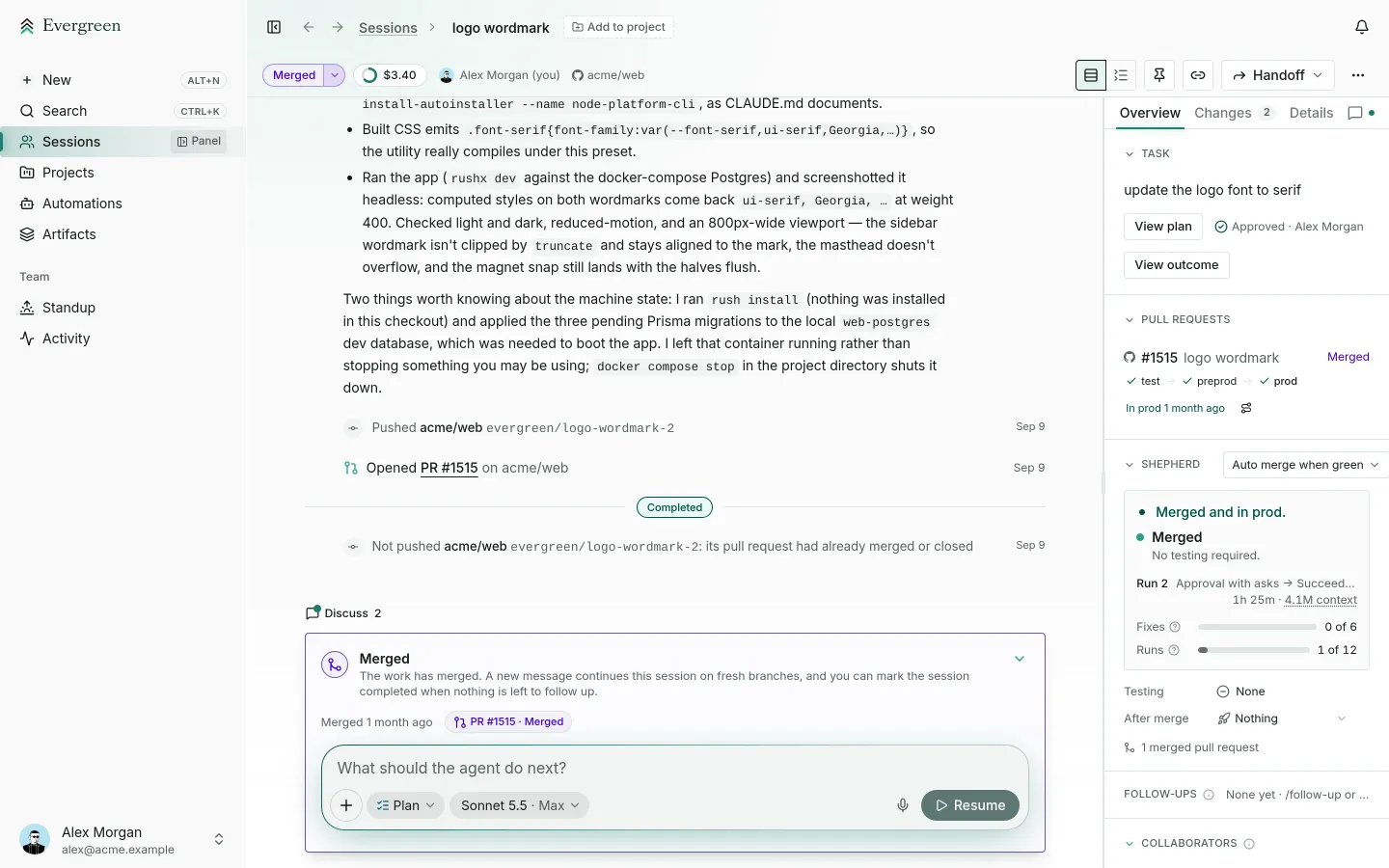Switch to the full transcript view toggle
Viewport: 1389px width, 868px height.
(x=1091, y=75)
